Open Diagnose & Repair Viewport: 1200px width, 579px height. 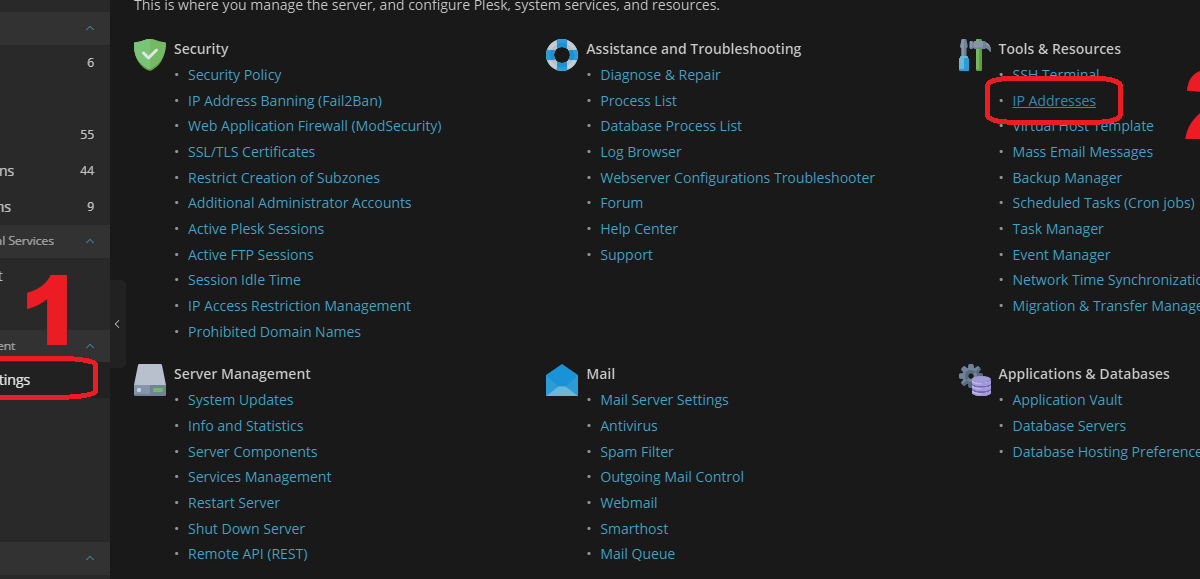click(x=660, y=75)
